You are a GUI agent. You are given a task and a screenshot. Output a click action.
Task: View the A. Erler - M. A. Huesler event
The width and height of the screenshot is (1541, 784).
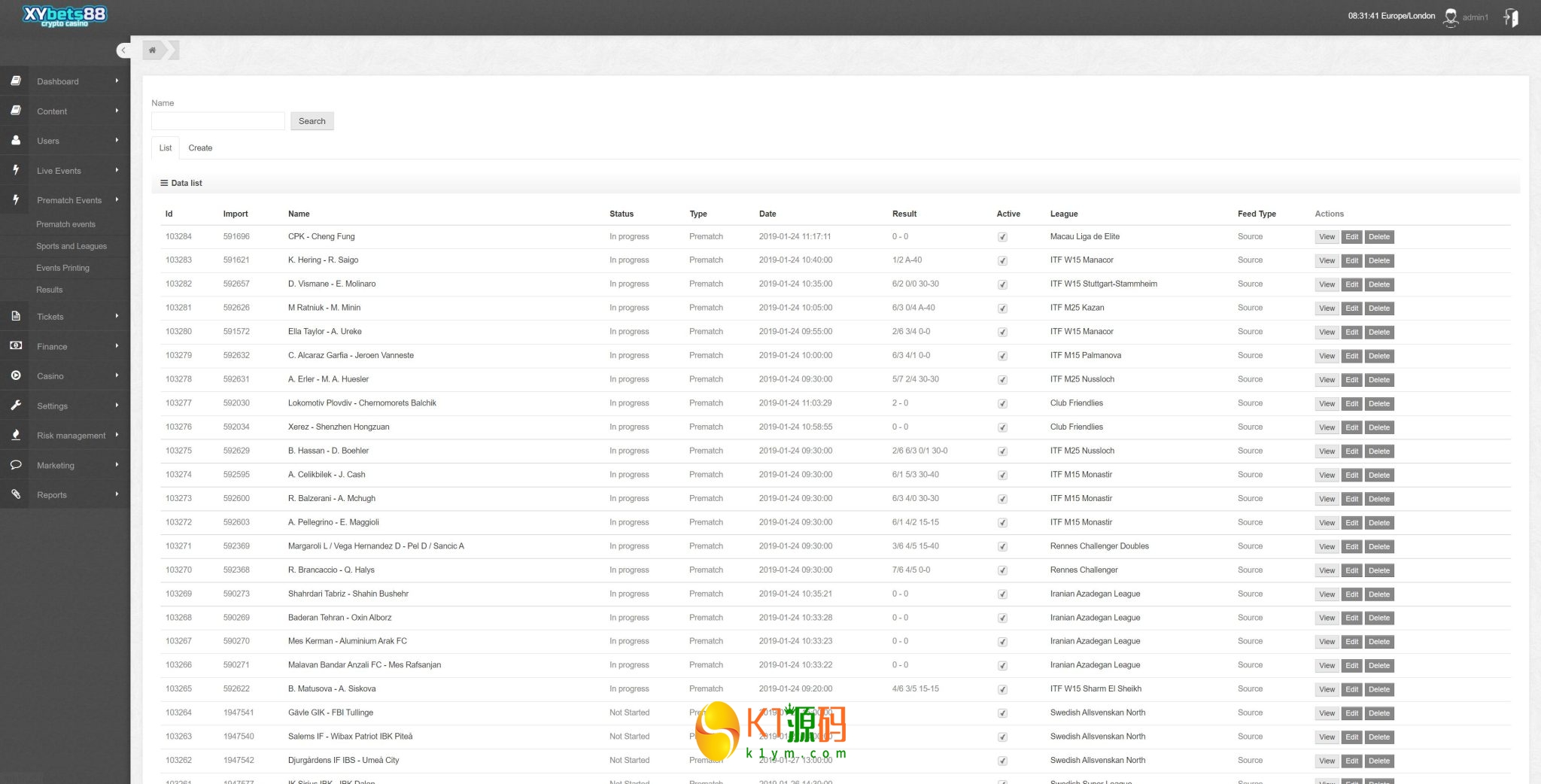pos(1327,380)
